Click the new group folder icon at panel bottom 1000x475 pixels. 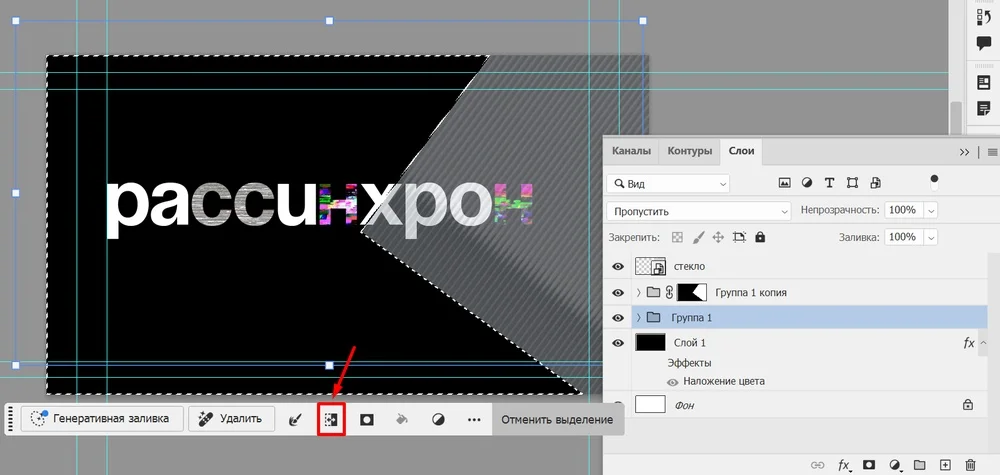(919, 465)
